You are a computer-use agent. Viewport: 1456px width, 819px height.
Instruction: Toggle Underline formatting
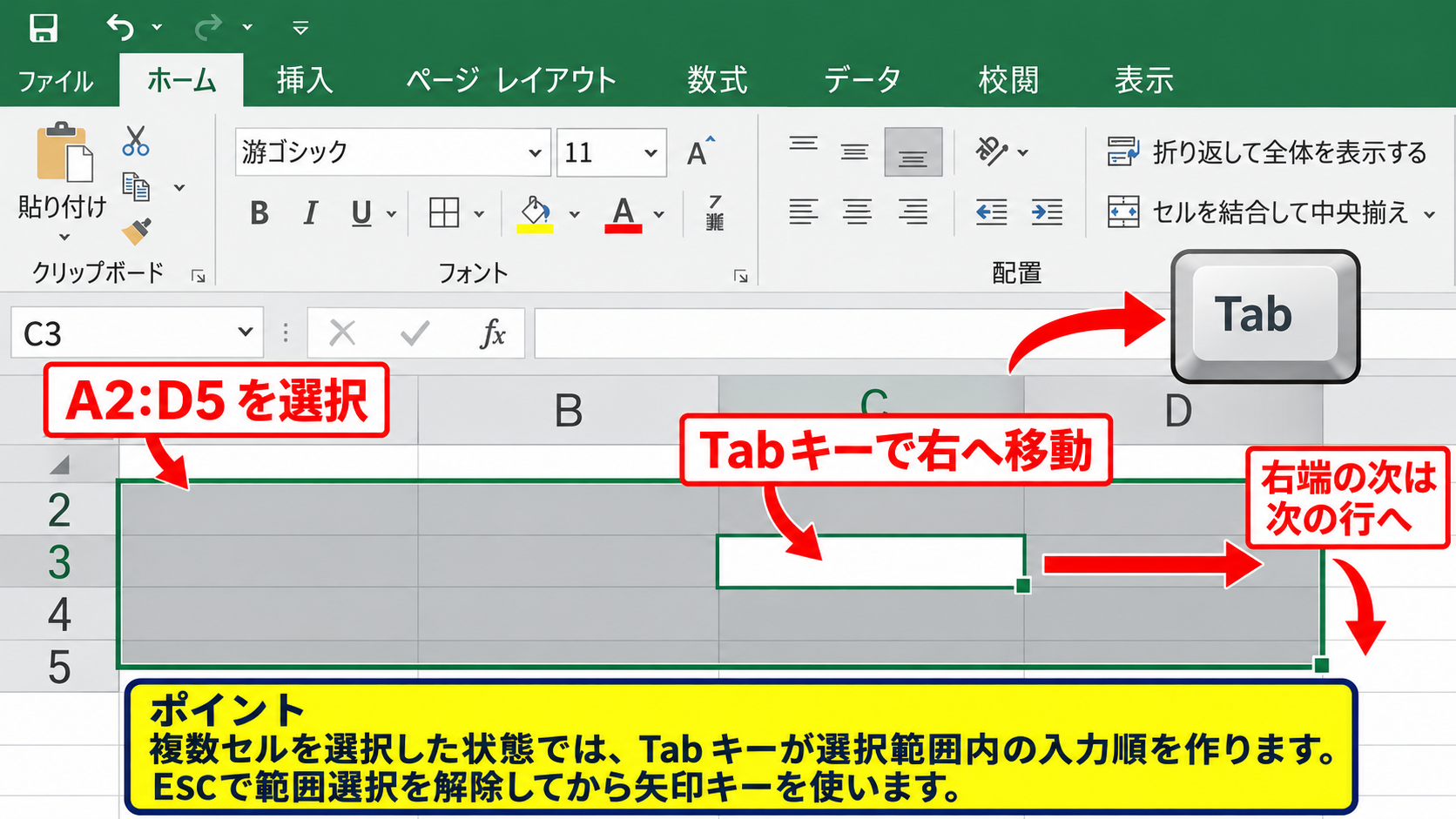[x=361, y=213]
